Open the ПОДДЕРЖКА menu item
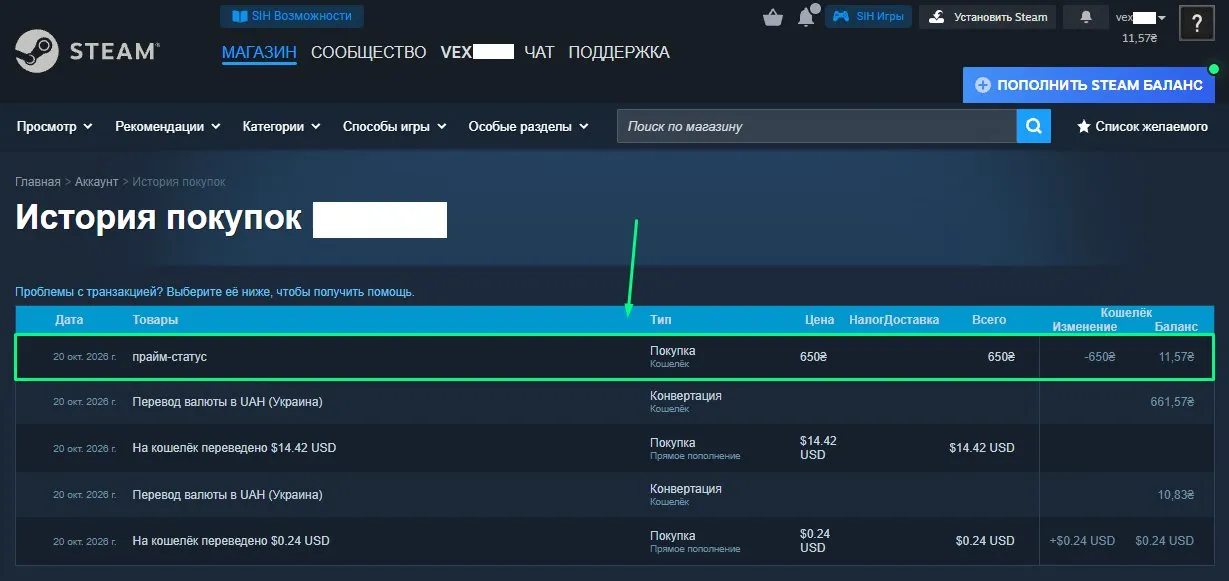 pyautogui.click(x=619, y=52)
